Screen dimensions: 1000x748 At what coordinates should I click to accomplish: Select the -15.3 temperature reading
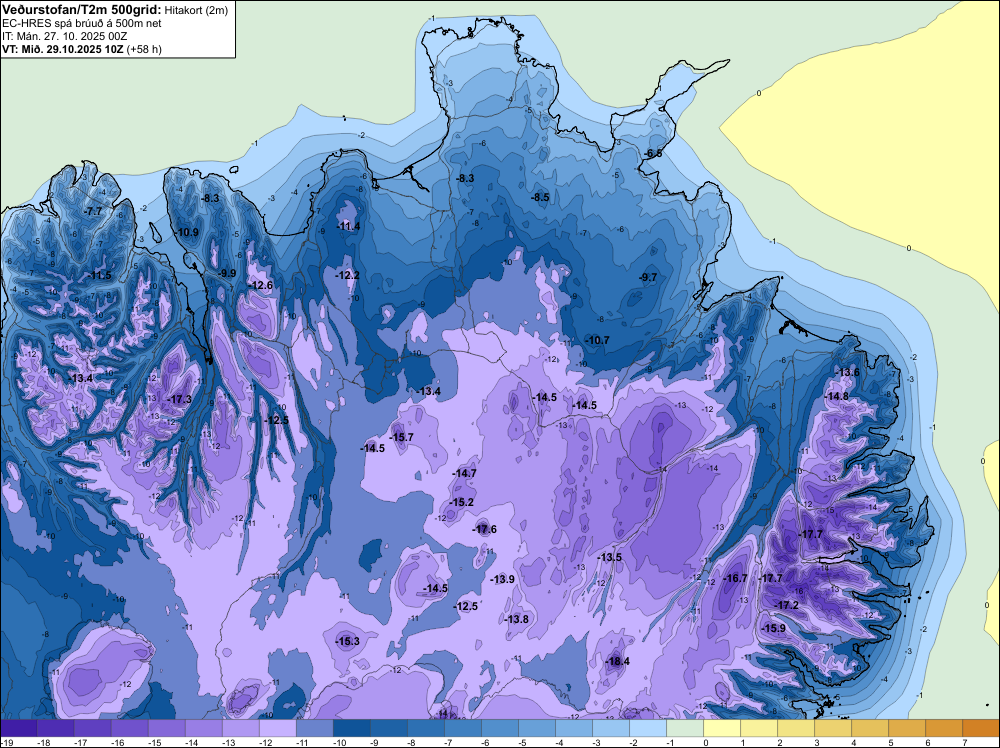348,641
